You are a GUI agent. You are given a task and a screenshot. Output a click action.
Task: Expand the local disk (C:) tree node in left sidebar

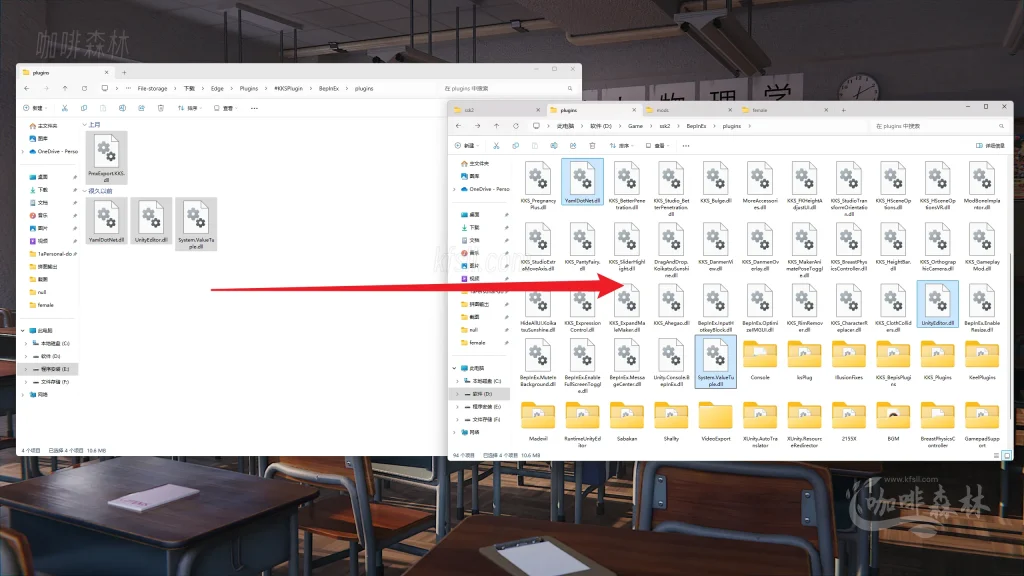point(25,343)
